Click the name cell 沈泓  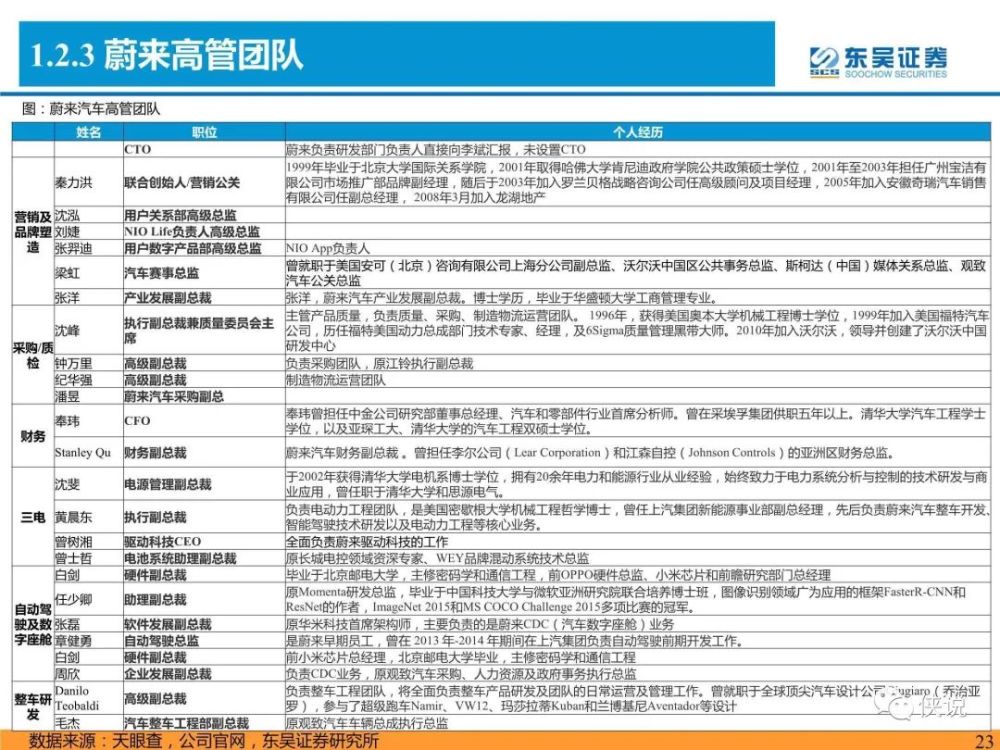coord(89,215)
